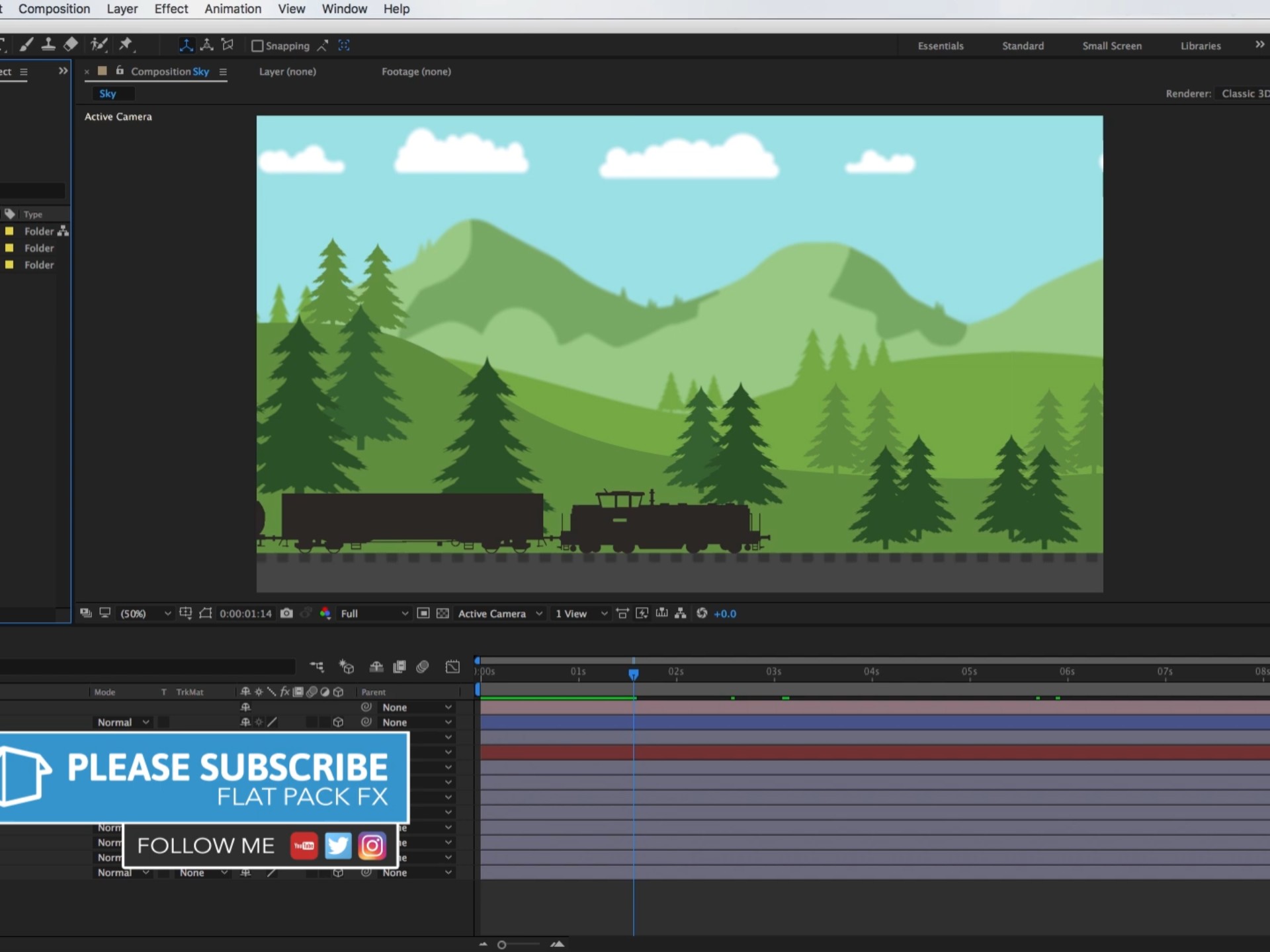The width and height of the screenshot is (1270, 952).
Task: Take a snapshot with camera icon
Action: point(286,613)
